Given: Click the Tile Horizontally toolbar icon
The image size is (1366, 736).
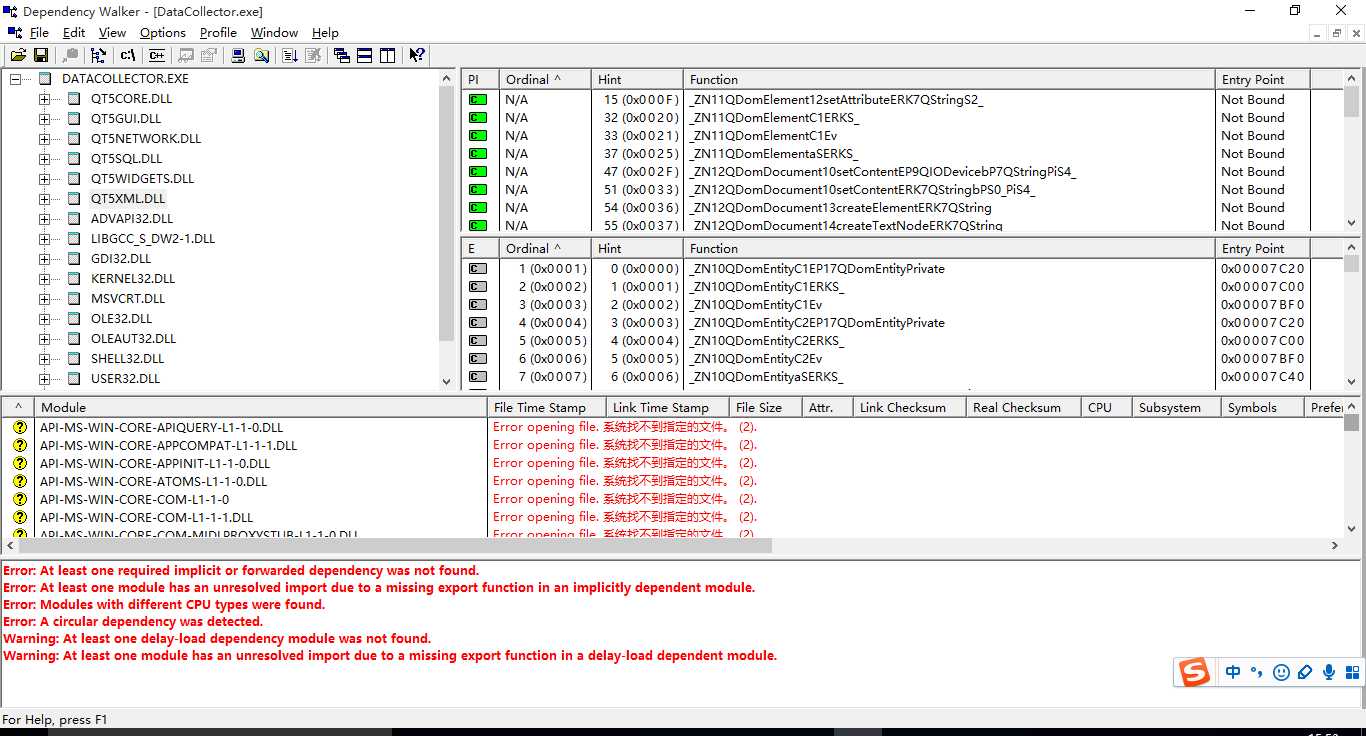Looking at the screenshot, I should (x=364, y=55).
